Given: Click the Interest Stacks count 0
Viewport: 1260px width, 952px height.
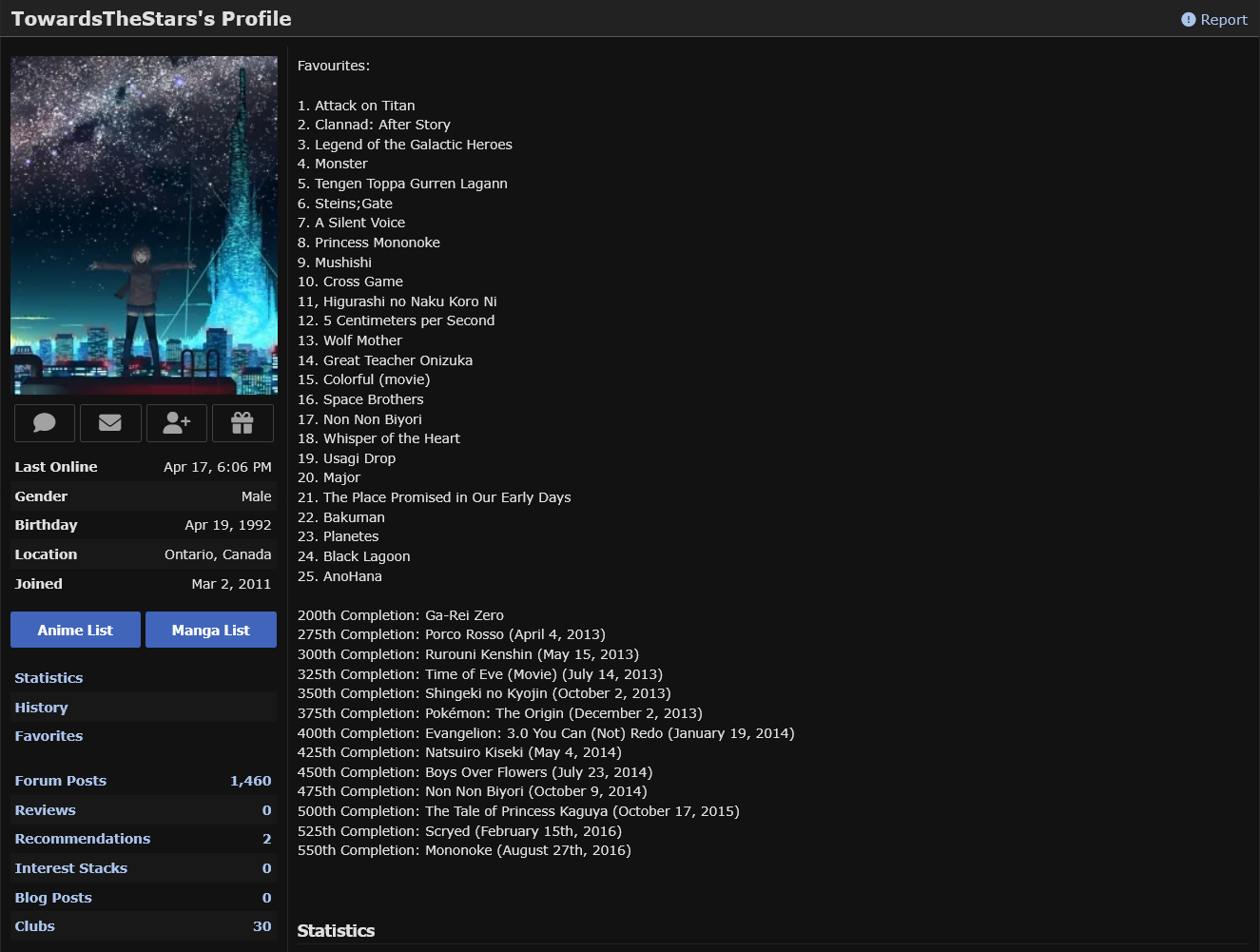Looking at the screenshot, I should pyautogui.click(x=267, y=868).
